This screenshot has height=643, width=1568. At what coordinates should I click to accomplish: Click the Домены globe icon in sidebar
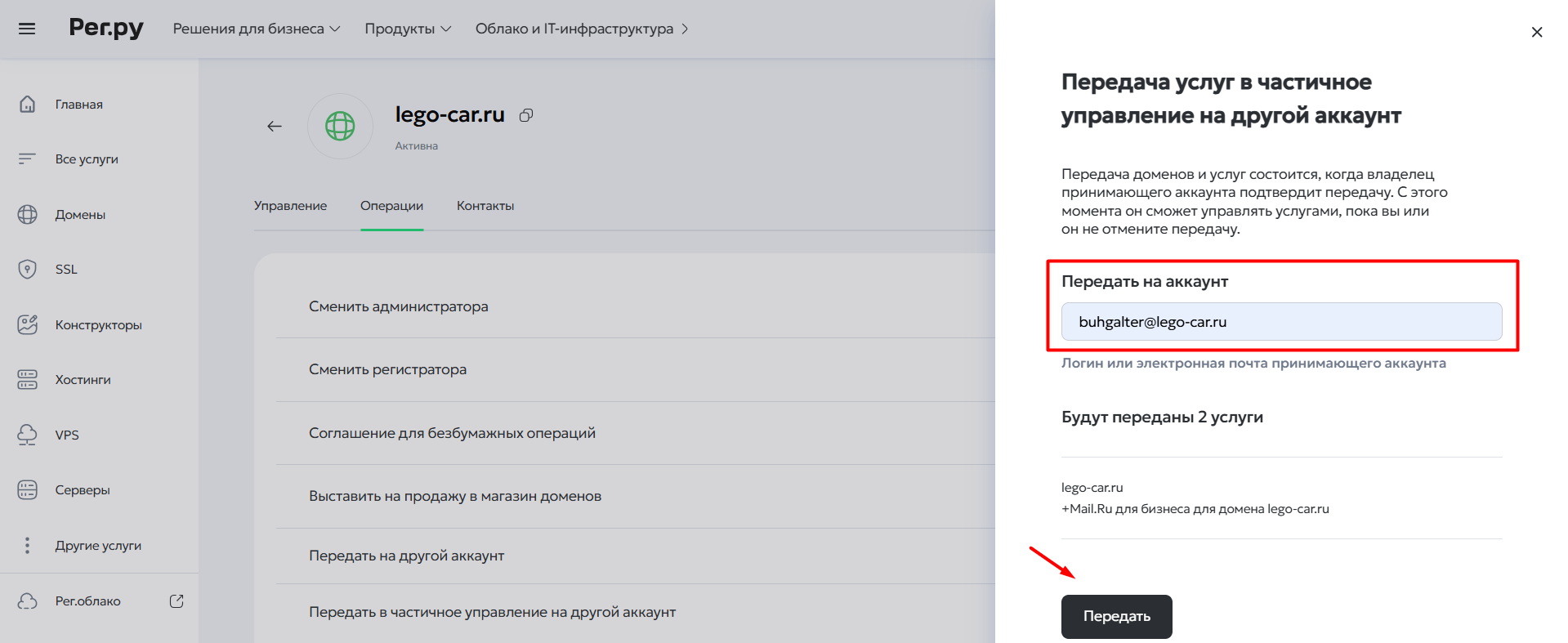27,214
